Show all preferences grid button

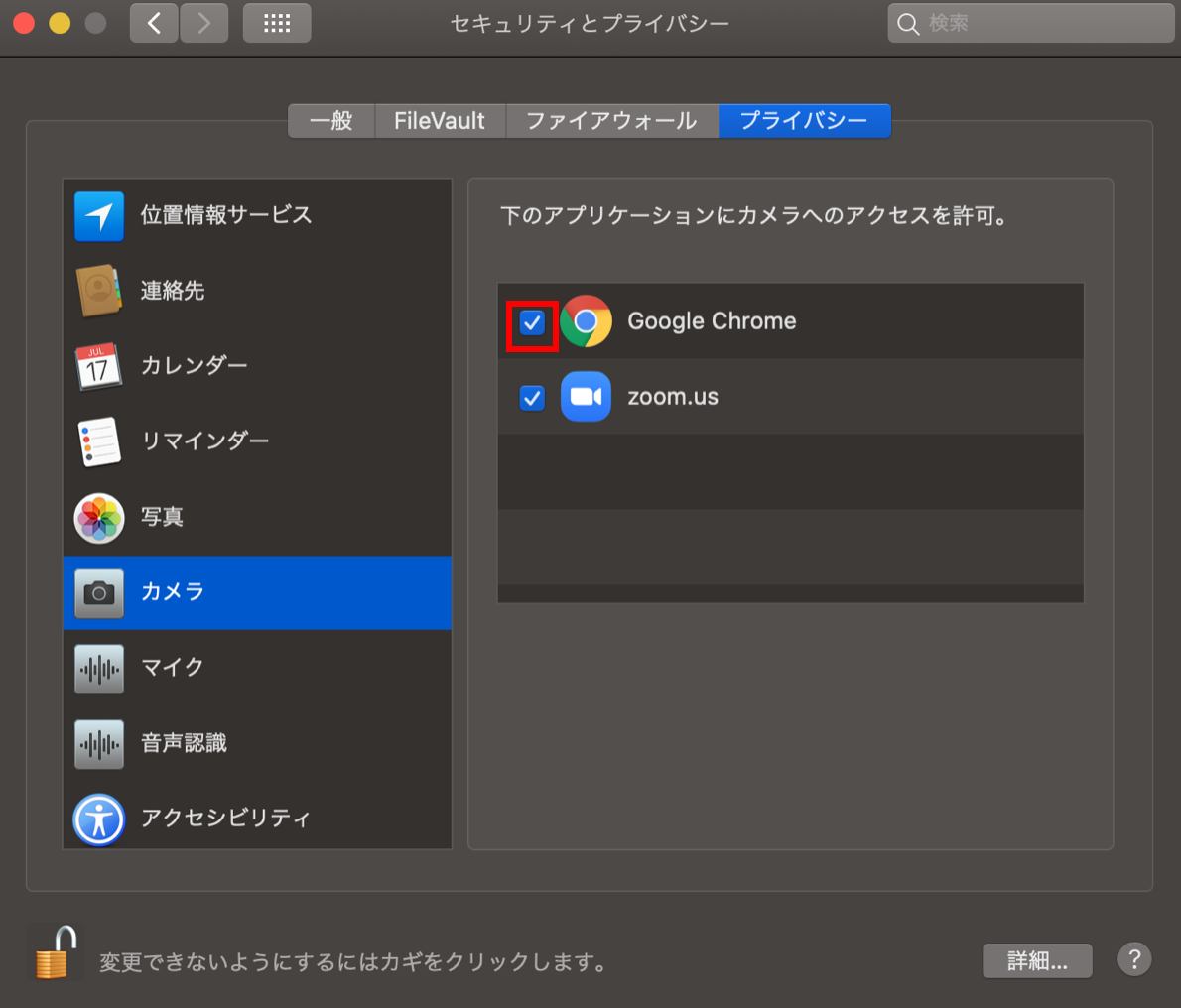(x=277, y=24)
